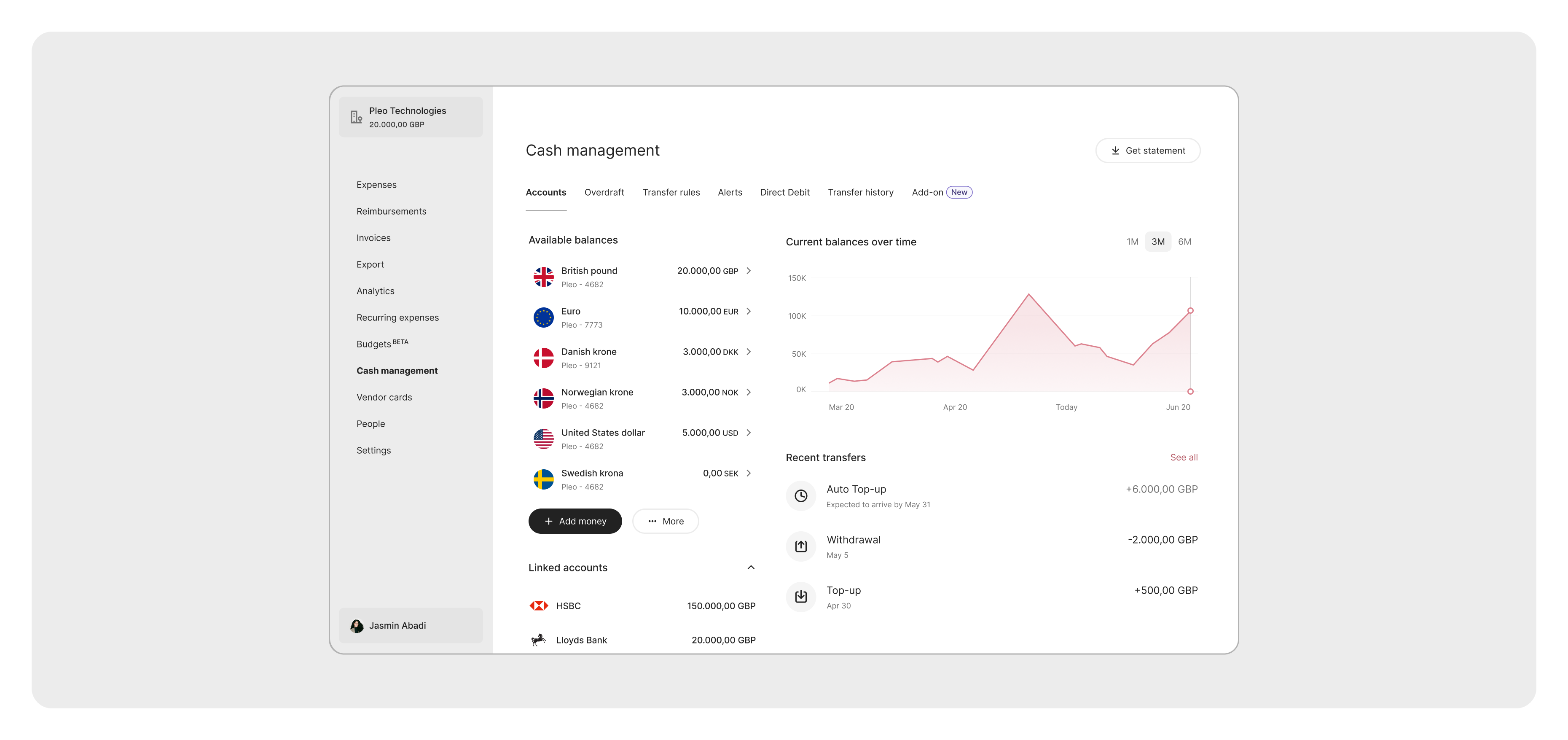Open the More options menu
This screenshot has height=740, width=1568.
[665, 521]
